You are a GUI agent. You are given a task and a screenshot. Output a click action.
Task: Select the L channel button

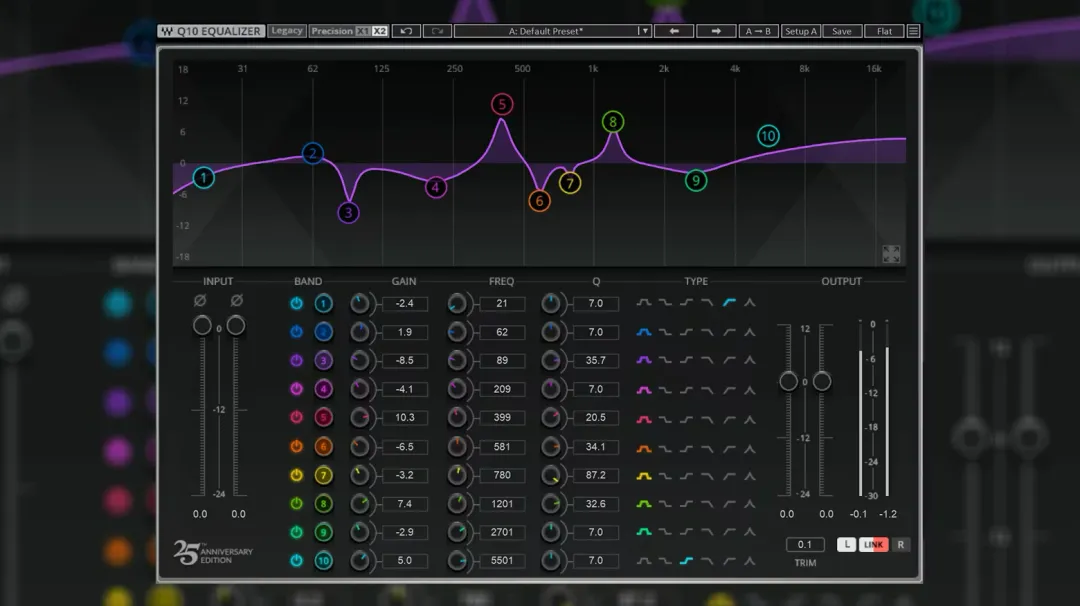[847, 545]
